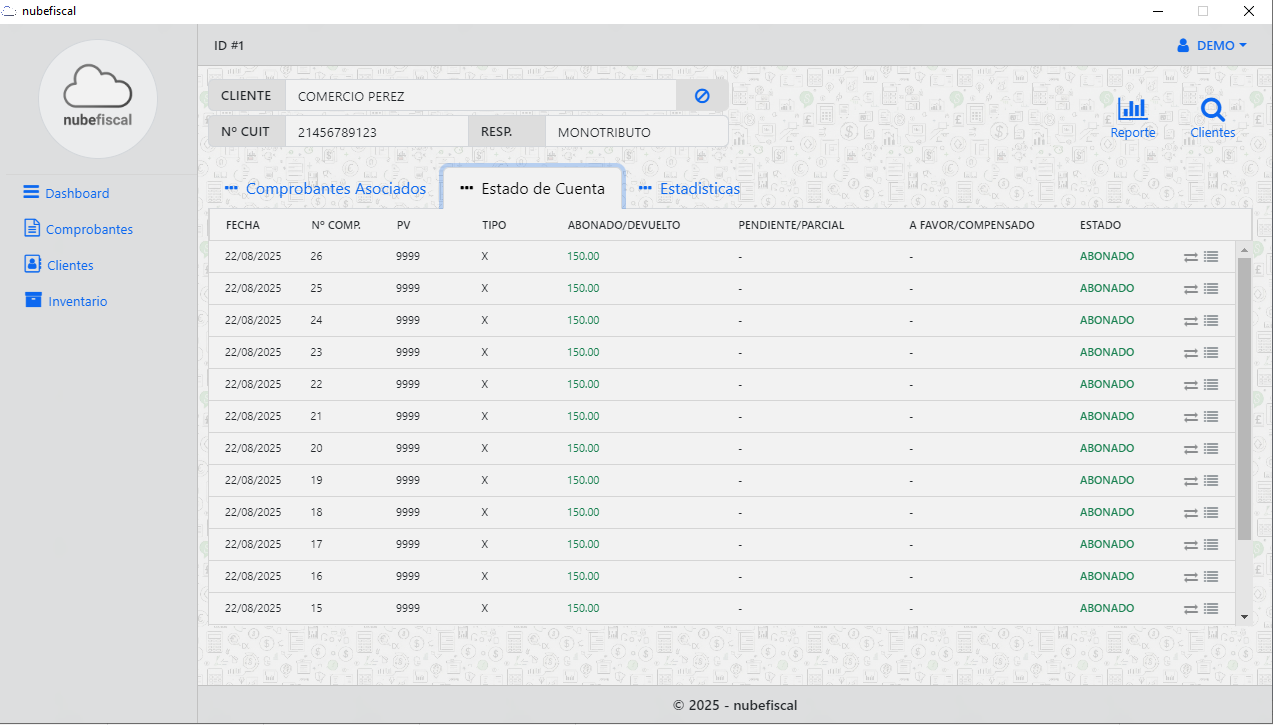Click the clear client circle-slash icon
The image size is (1273, 725).
[x=702, y=96]
